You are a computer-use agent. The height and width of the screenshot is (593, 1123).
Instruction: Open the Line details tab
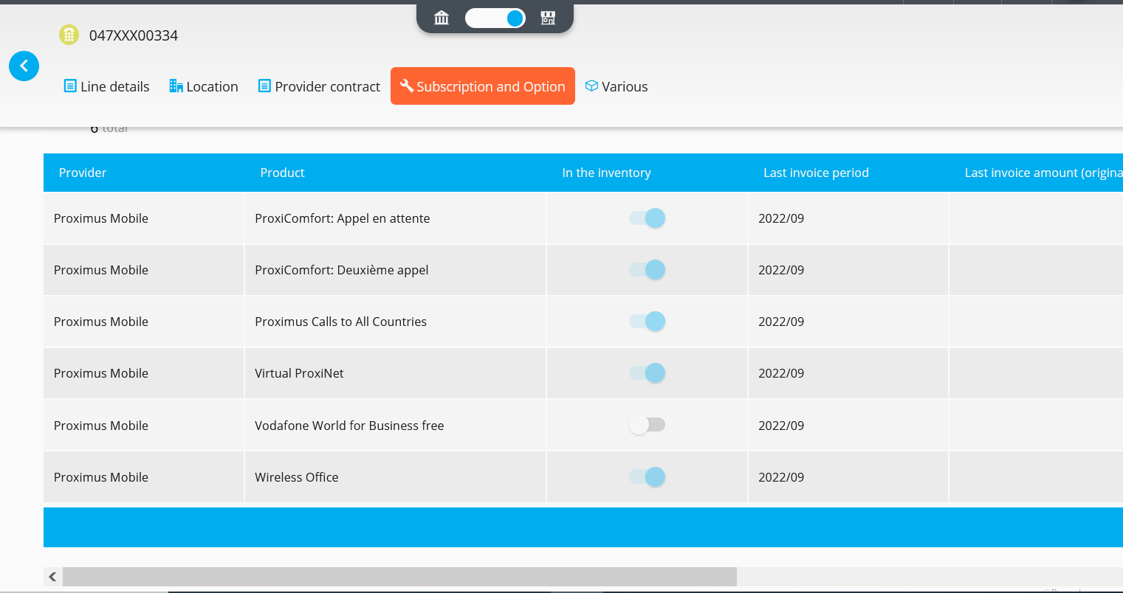107,86
